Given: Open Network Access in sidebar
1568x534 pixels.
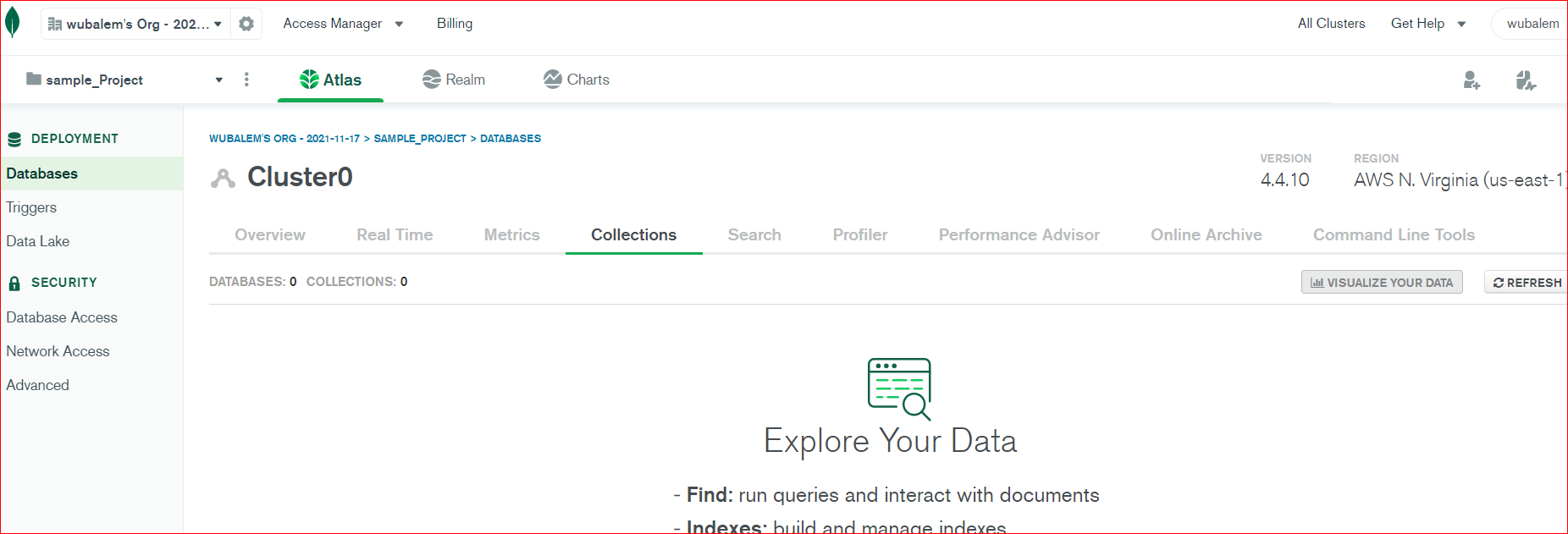Looking at the screenshot, I should 58,351.
